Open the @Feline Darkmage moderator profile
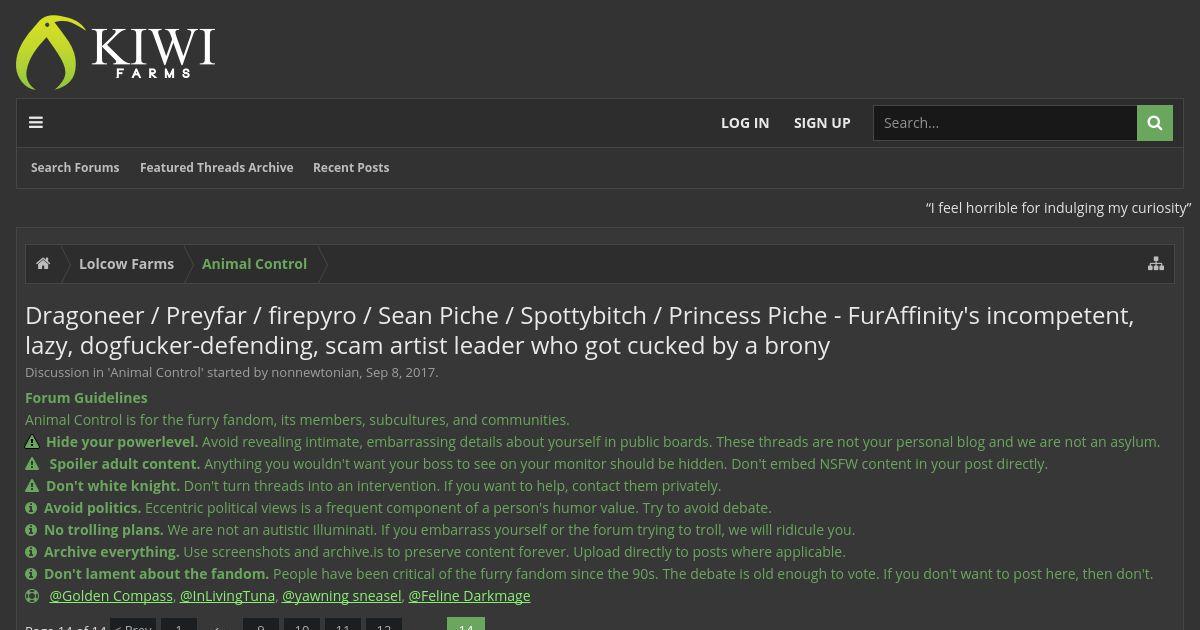Screen dimensions: 1200x630 469,596
